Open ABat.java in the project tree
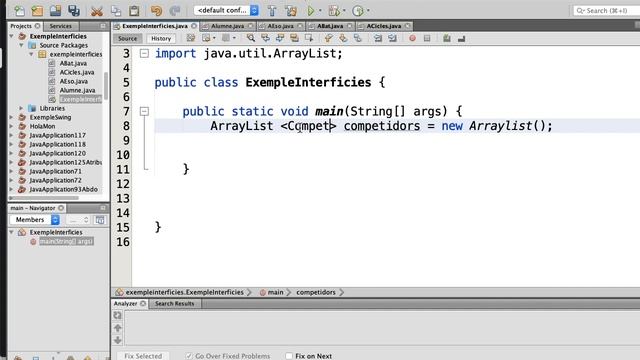640x360 pixels. pos(73,63)
